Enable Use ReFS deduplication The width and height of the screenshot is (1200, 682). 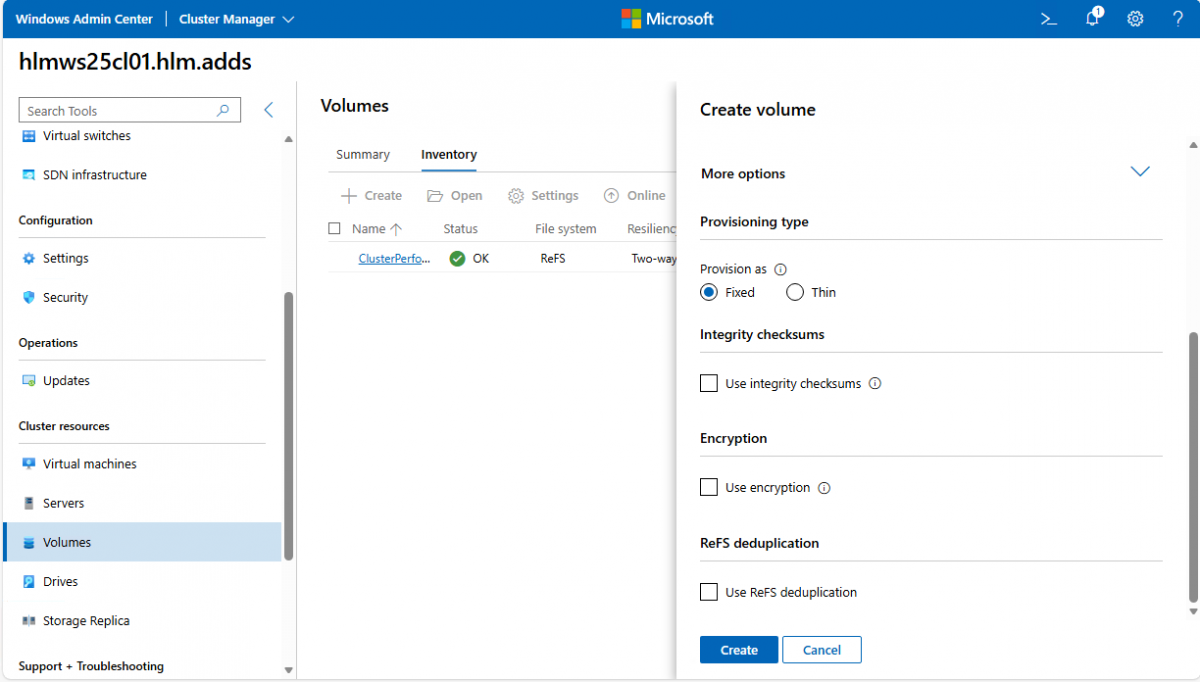pyautogui.click(x=709, y=592)
